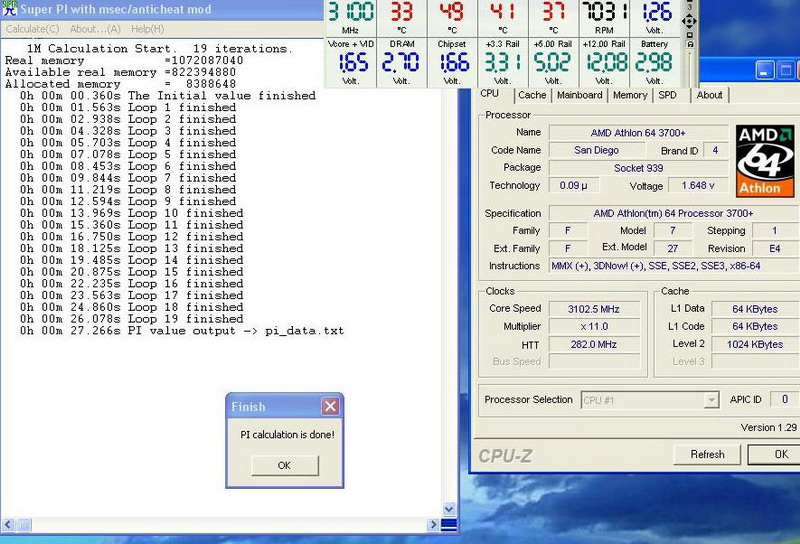Switch to the Cache tab
Image resolution: width=800 pixels, height=544 pixels.
pos(532,95)
